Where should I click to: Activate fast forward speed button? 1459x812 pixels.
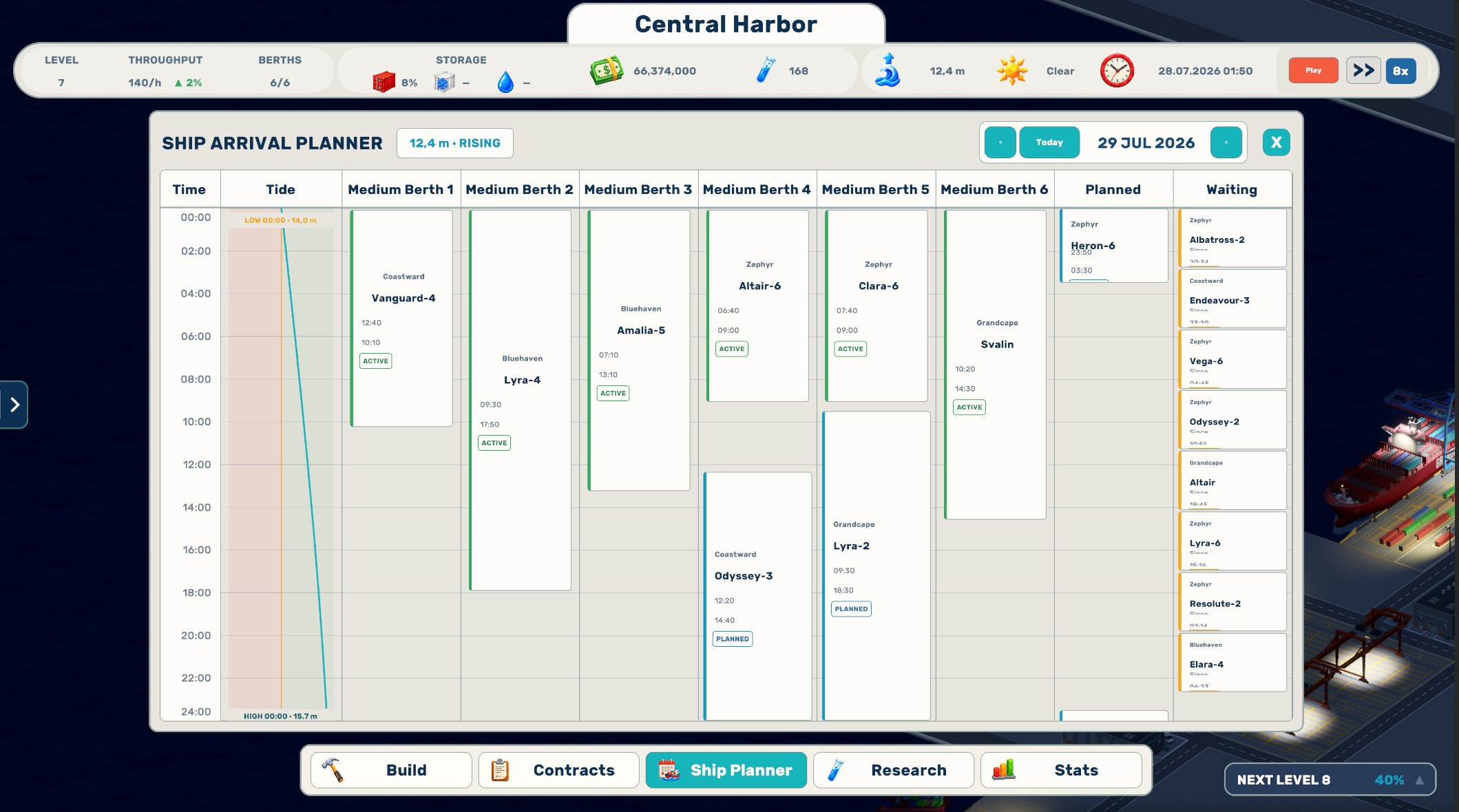(x=1363, y=70)
